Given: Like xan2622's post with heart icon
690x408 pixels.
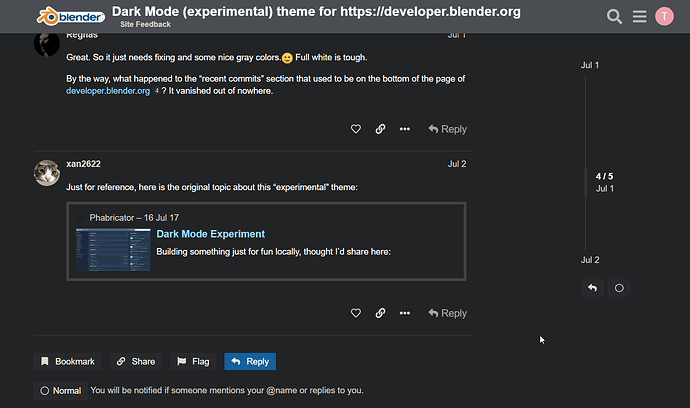Looking at the screenshot, I should pyautogui.click(x=356, y=313).
